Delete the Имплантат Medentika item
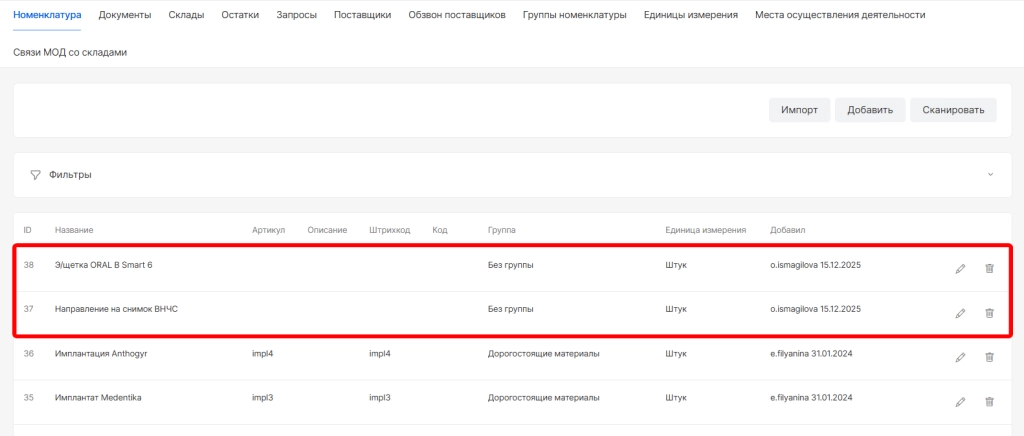This screenshot has height=436, width=1024. click(x=989, y=401)
